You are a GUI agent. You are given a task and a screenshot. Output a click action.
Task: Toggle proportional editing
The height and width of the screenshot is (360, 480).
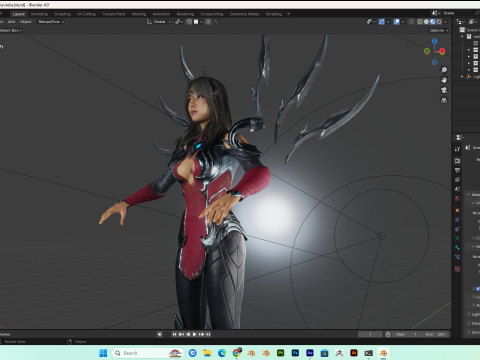(x=208, y=22)
